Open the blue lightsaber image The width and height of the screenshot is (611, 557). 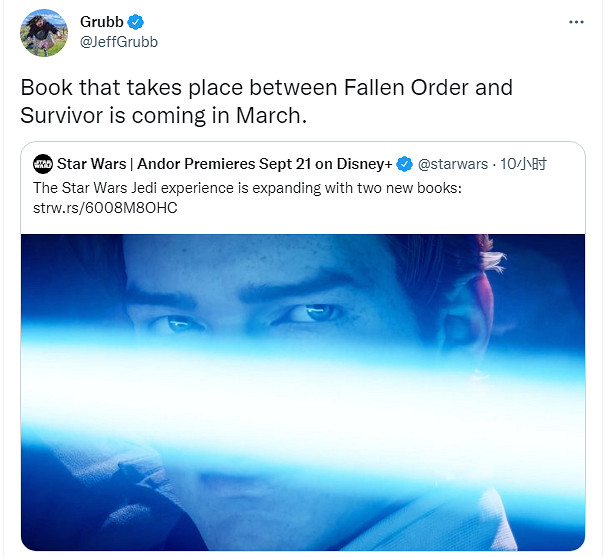(x=303, y=392)
